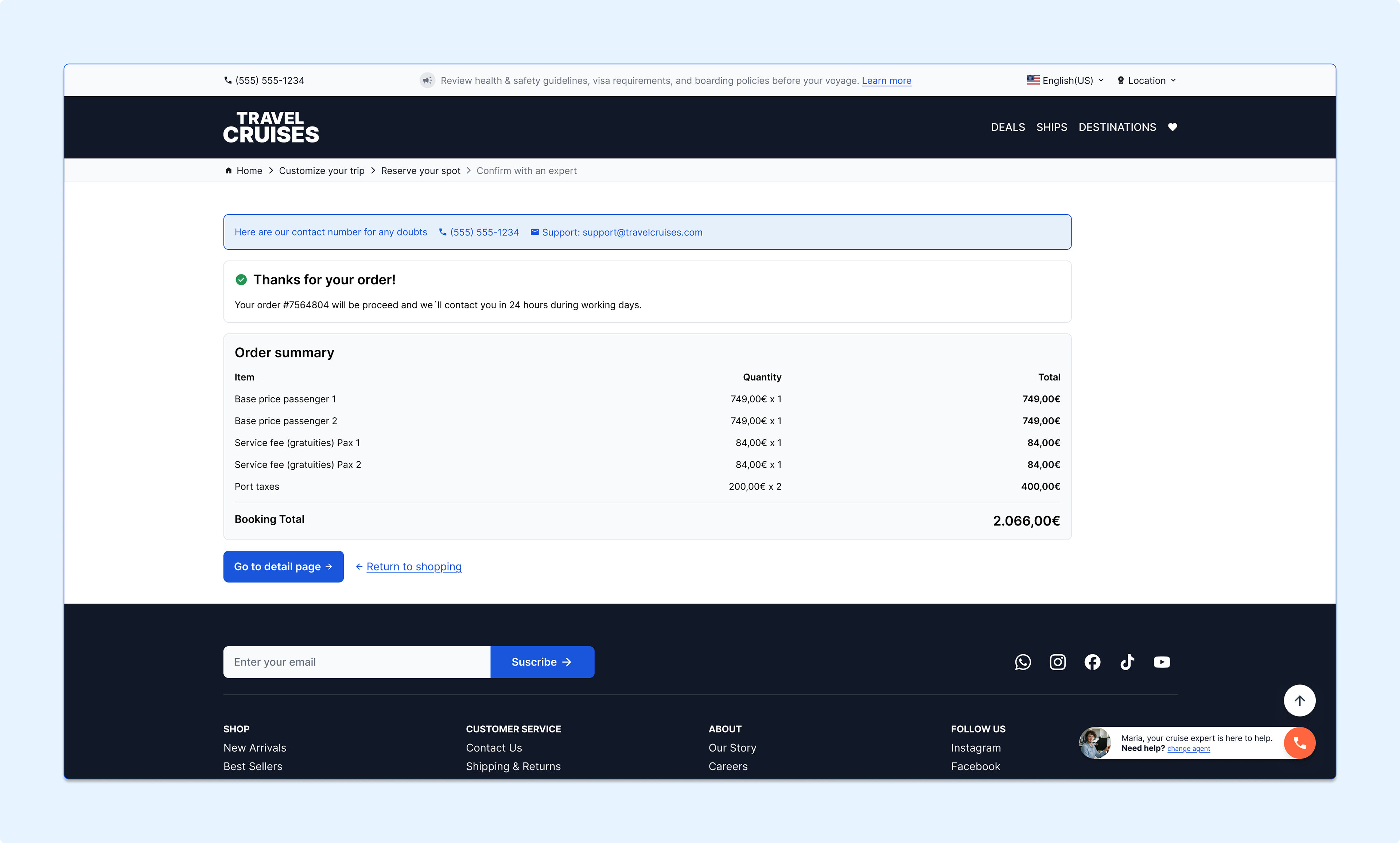Open Facebook text link under Follow Us

[x=976, y=766]
